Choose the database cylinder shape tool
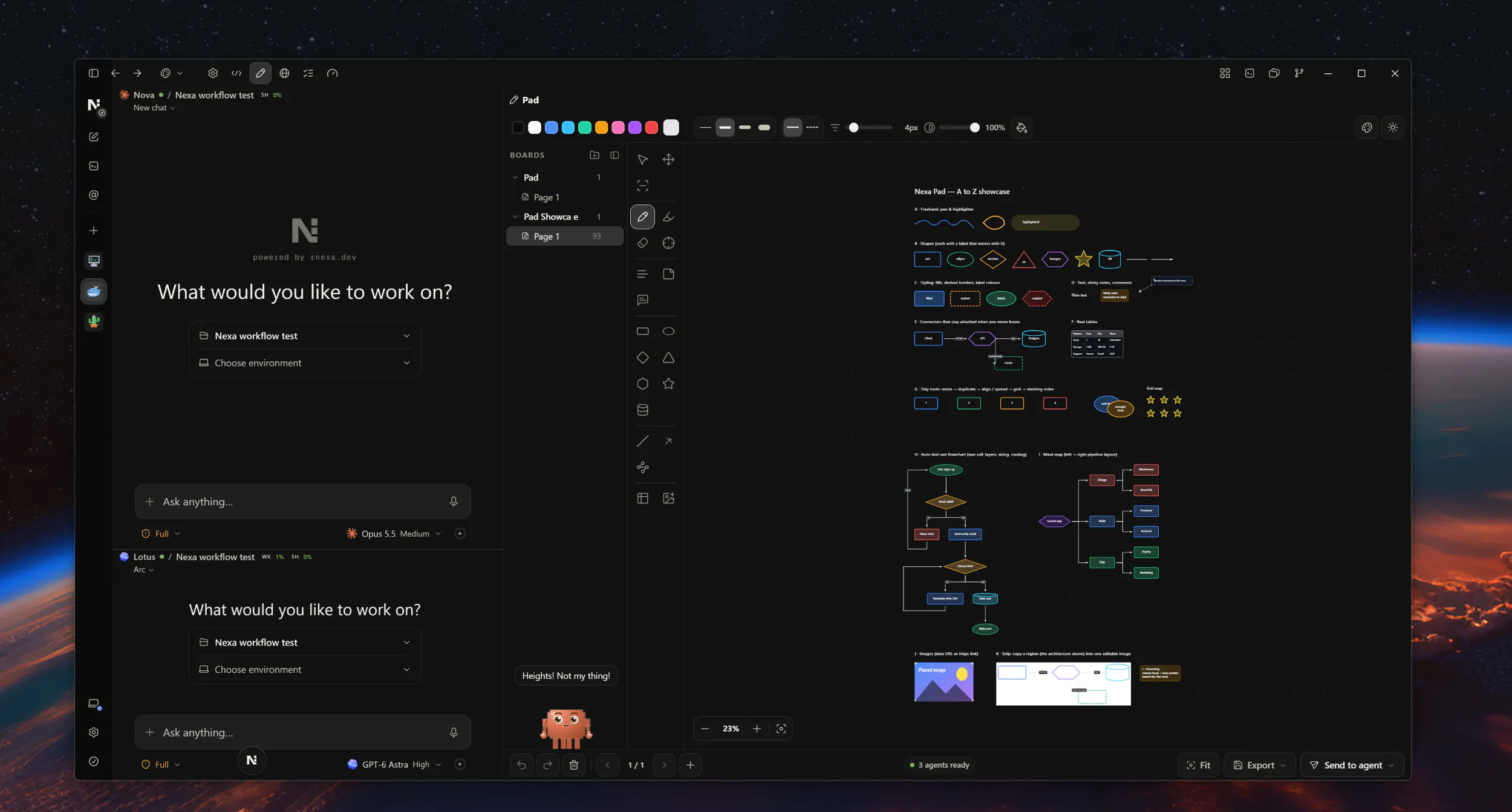1512x812 pixels. [x=642, y=410]
